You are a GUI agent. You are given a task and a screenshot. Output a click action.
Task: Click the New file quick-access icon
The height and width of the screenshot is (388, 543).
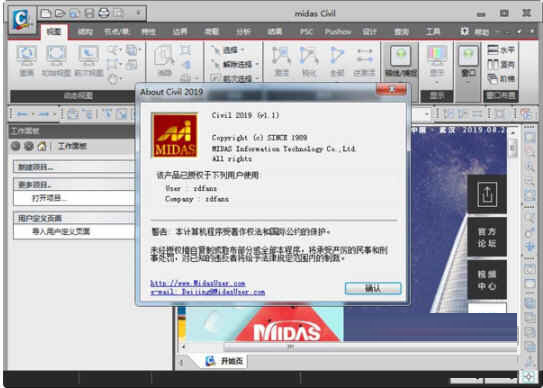tap(45, 13)
